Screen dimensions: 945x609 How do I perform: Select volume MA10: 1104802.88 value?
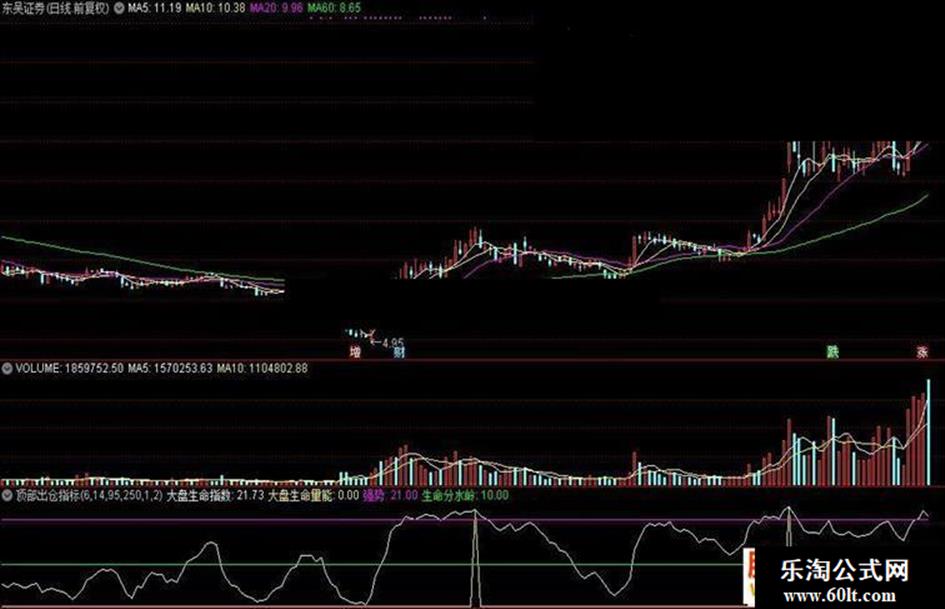coord(262,368)
